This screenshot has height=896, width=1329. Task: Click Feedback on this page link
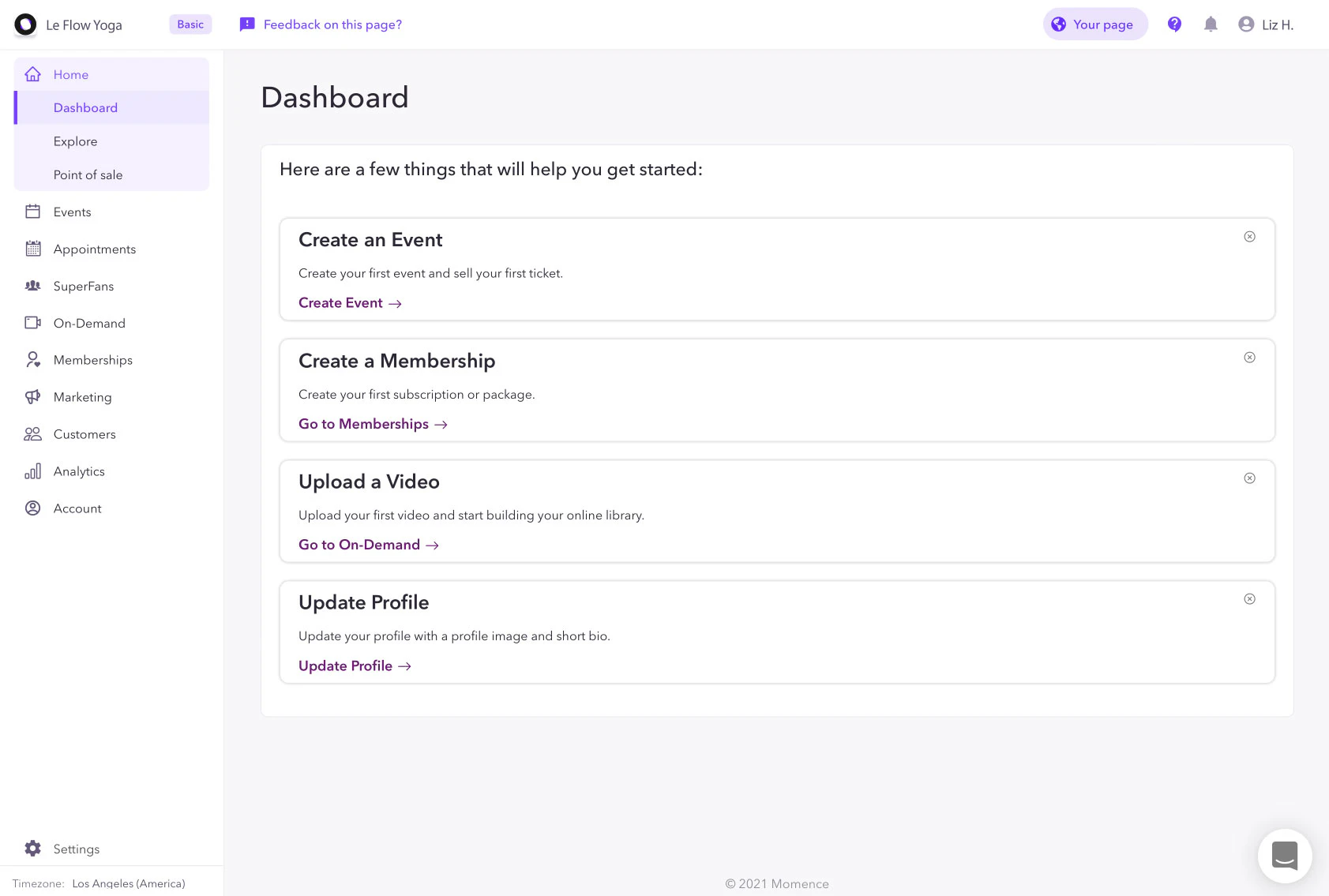(332, 24)
